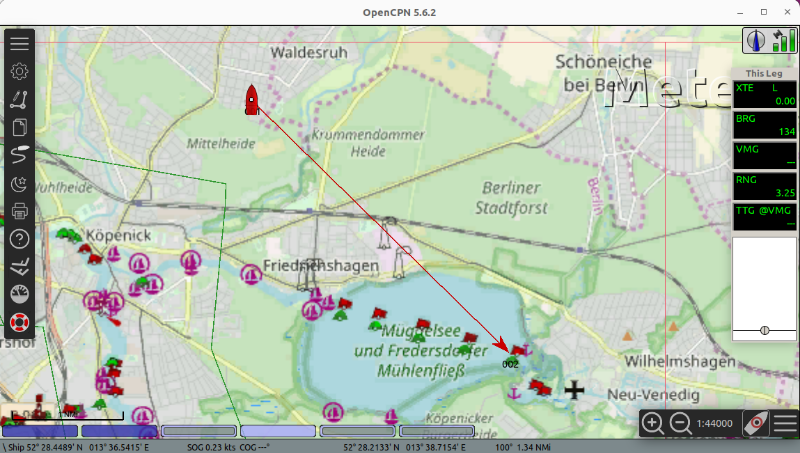The image size is (800, 453).
Task: Click the Mittelheide map label
Action: pyautogui.click(x=221, y=144)
